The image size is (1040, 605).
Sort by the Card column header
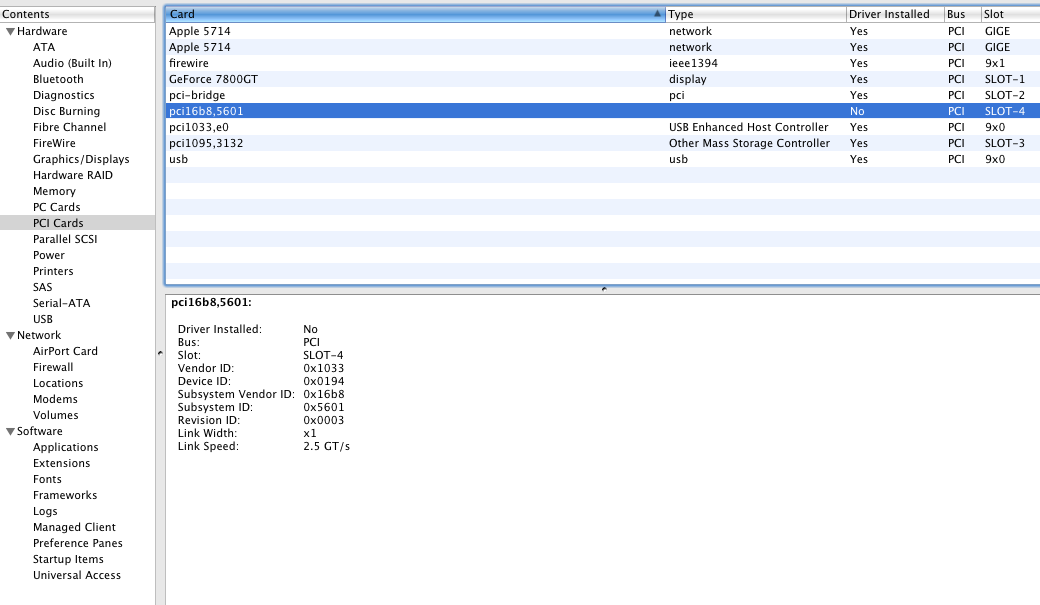click(415, 14)
